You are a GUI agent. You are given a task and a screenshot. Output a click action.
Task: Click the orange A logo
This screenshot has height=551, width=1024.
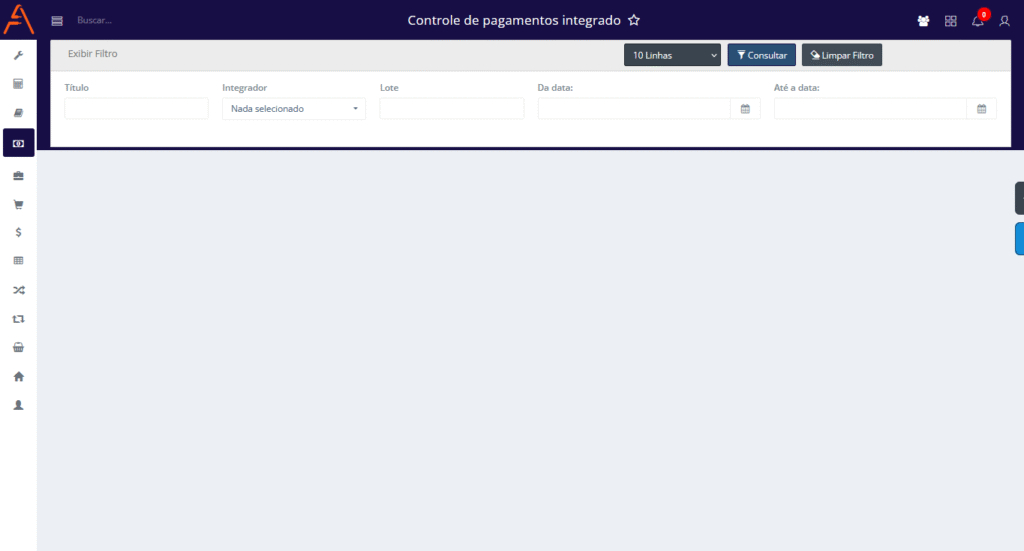[18, 19]
